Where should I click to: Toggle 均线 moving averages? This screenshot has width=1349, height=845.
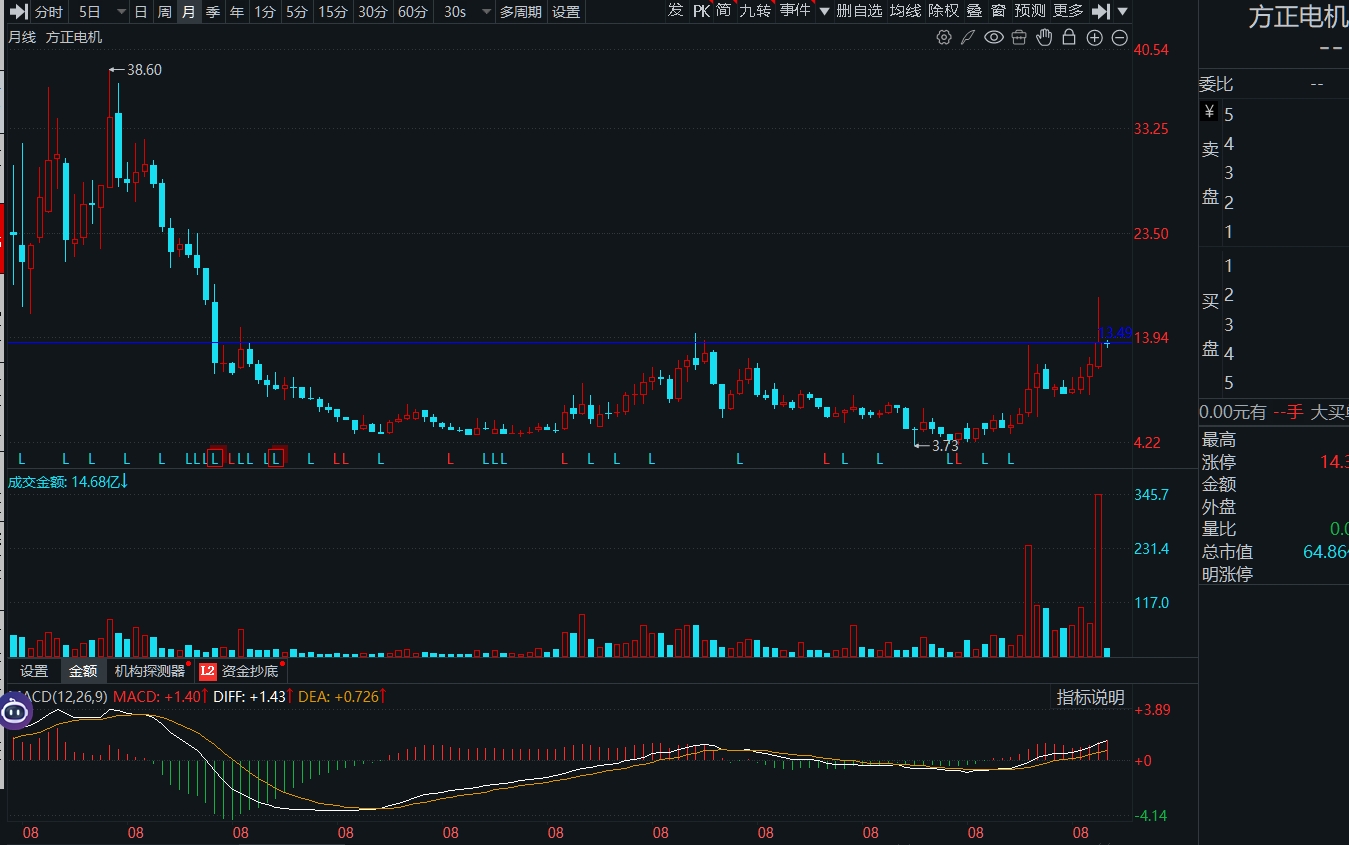click(905, 11)
